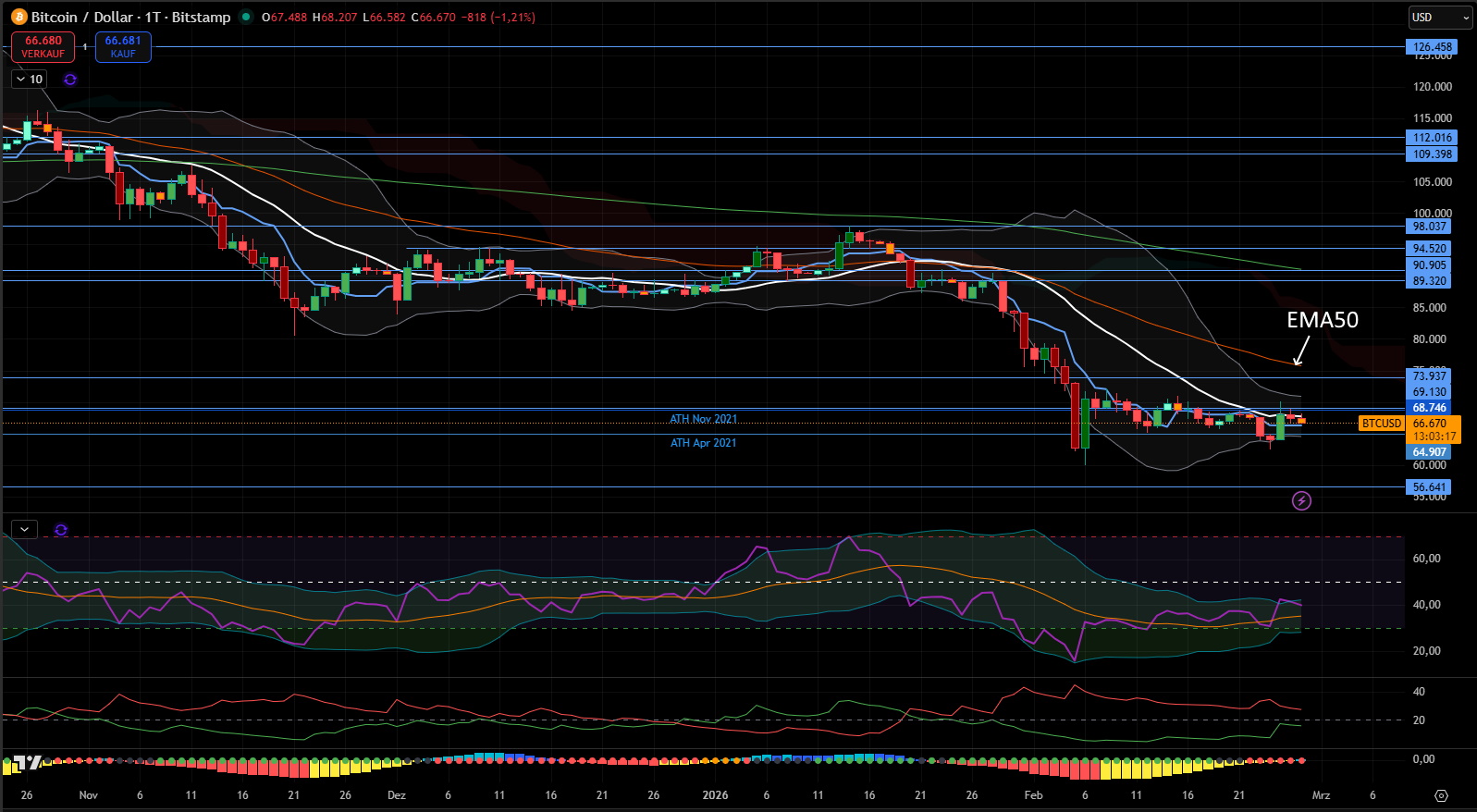Click the 0,00 histogram scale value
Screen dimensions: 1477x812
tap(1423, 759)
